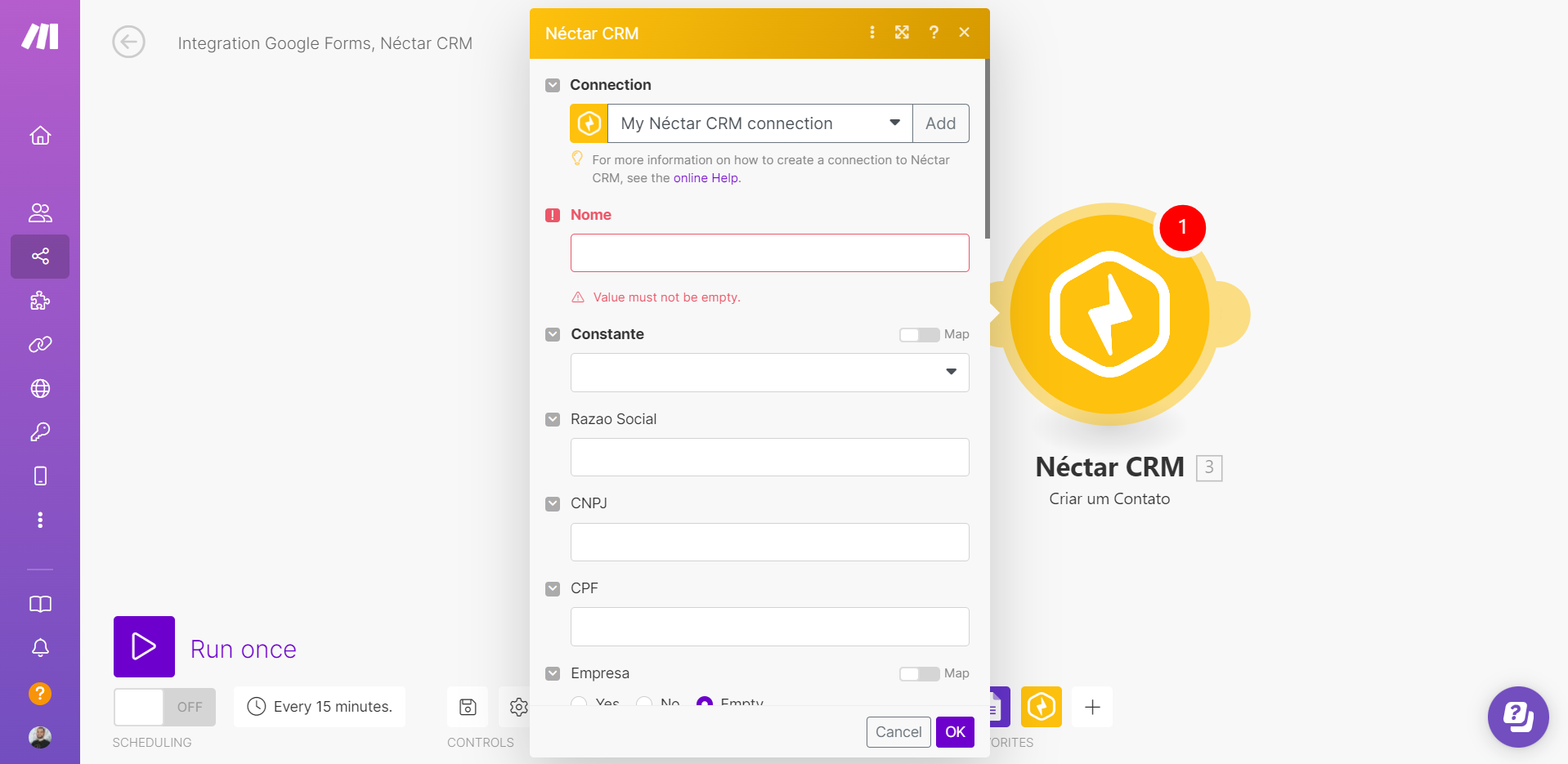Click the CNPJ input field

(x=770, y=543)
